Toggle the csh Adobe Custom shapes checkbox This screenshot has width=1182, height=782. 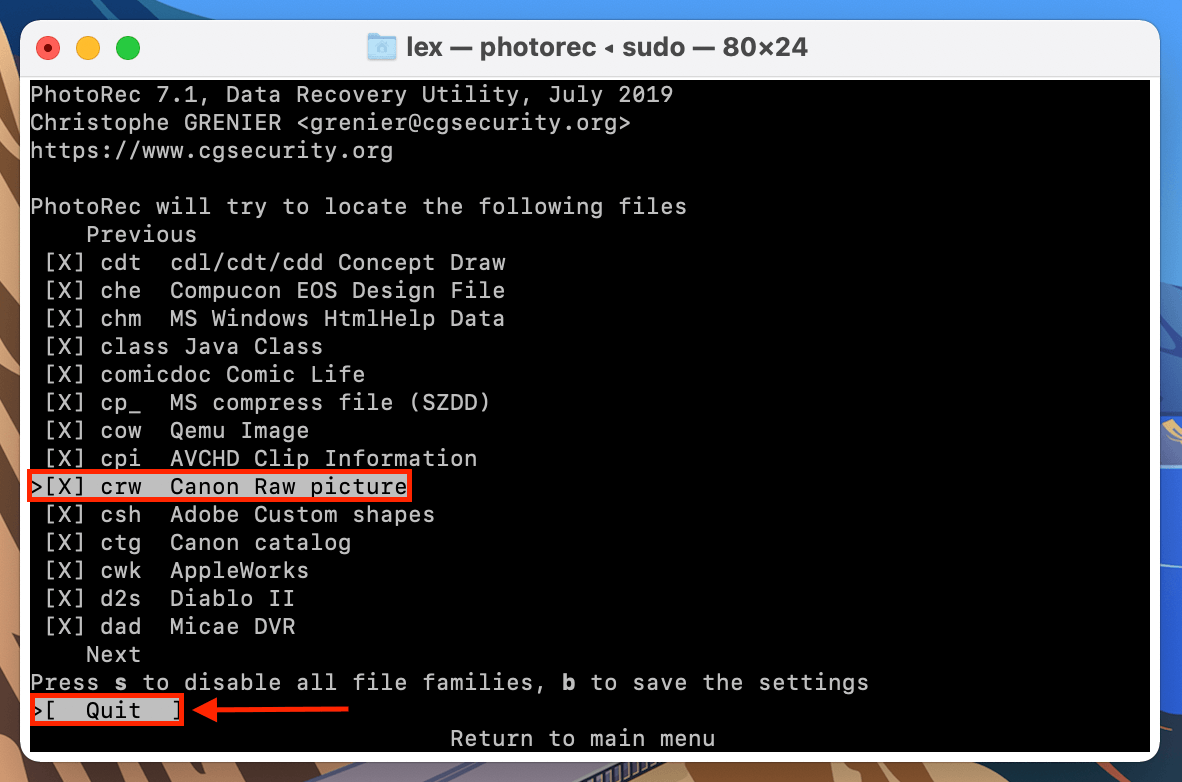(x=65, y=514)
